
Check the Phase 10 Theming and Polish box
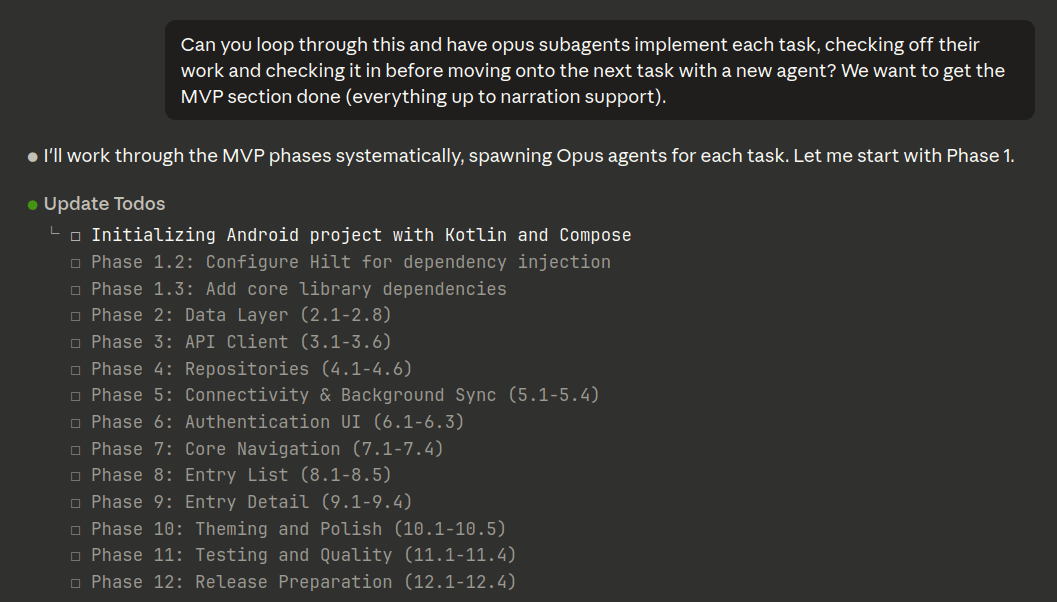tap(76, 530)
